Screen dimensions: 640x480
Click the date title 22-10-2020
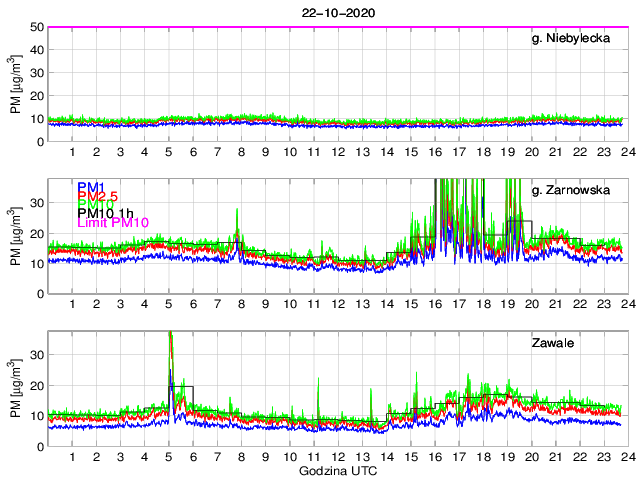click(330, 12)
